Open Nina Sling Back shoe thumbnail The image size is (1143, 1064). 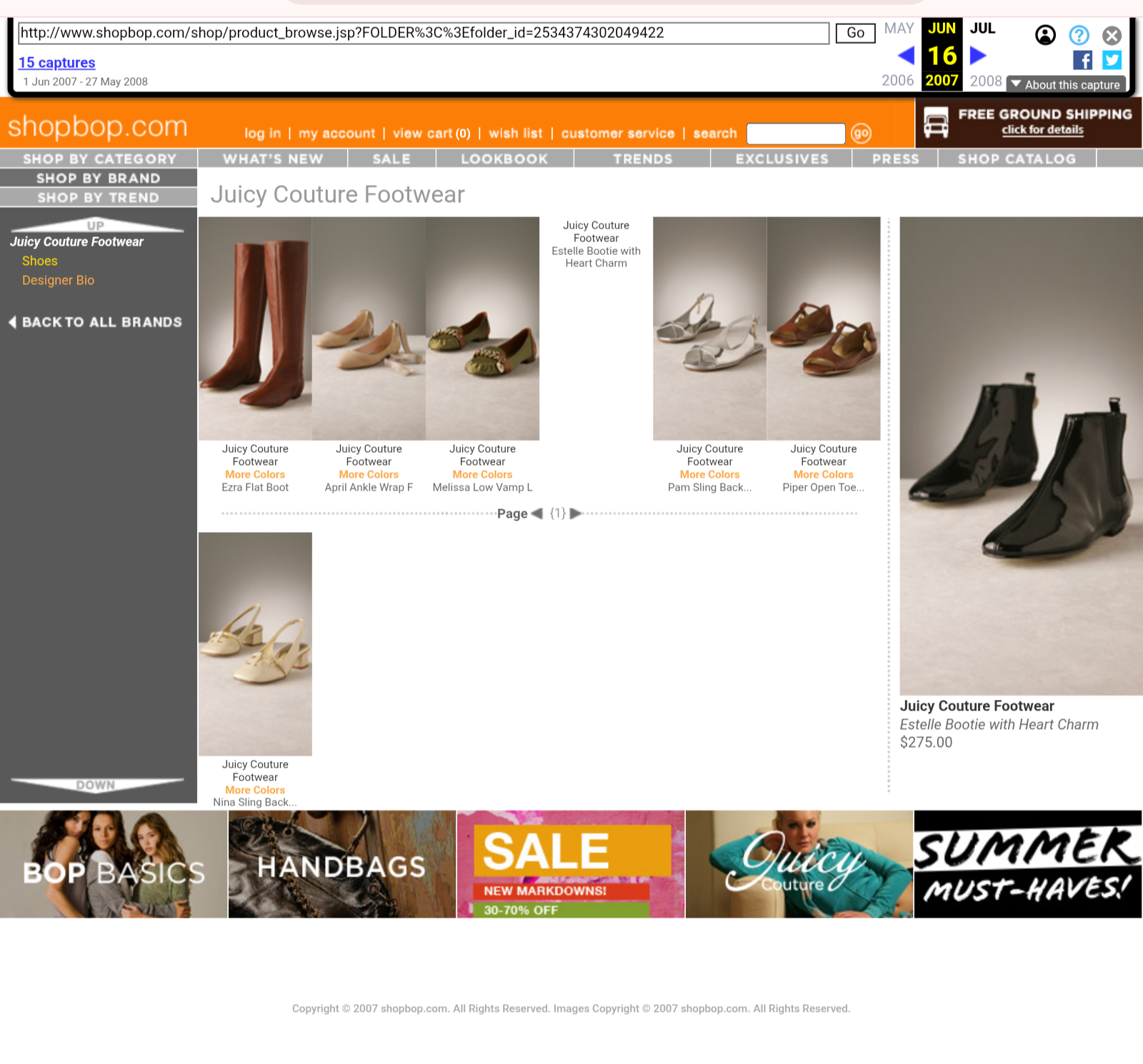pos(255,643)
